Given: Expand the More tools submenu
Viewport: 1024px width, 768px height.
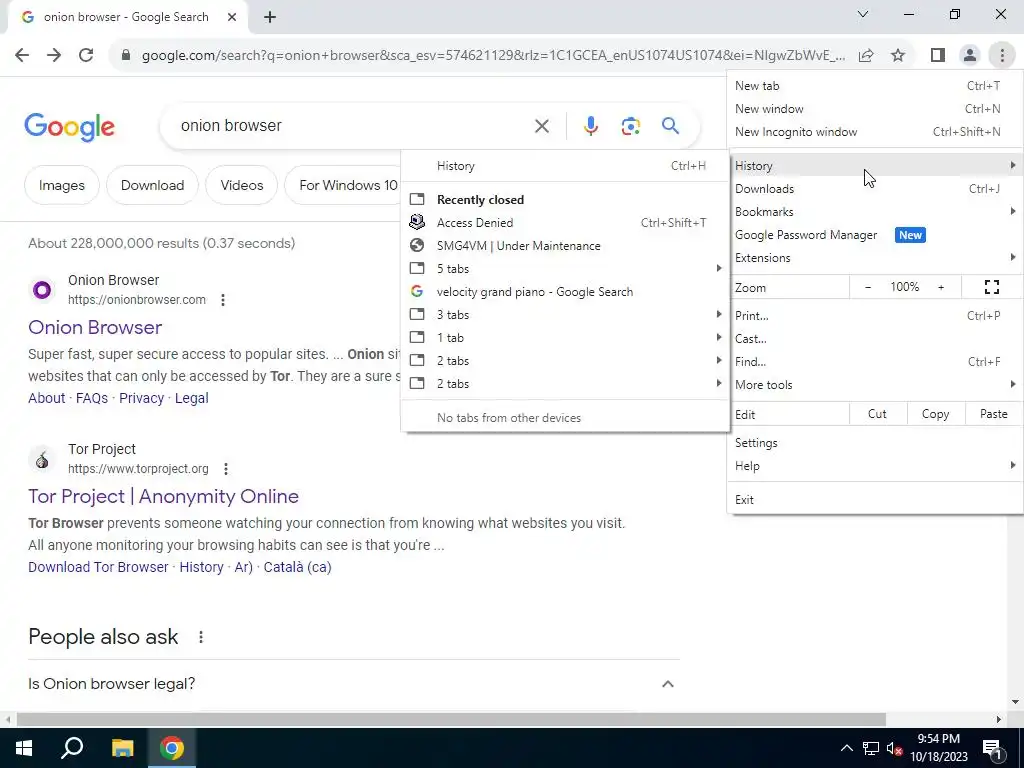Looking at the screenshot, I should [875, 385].
